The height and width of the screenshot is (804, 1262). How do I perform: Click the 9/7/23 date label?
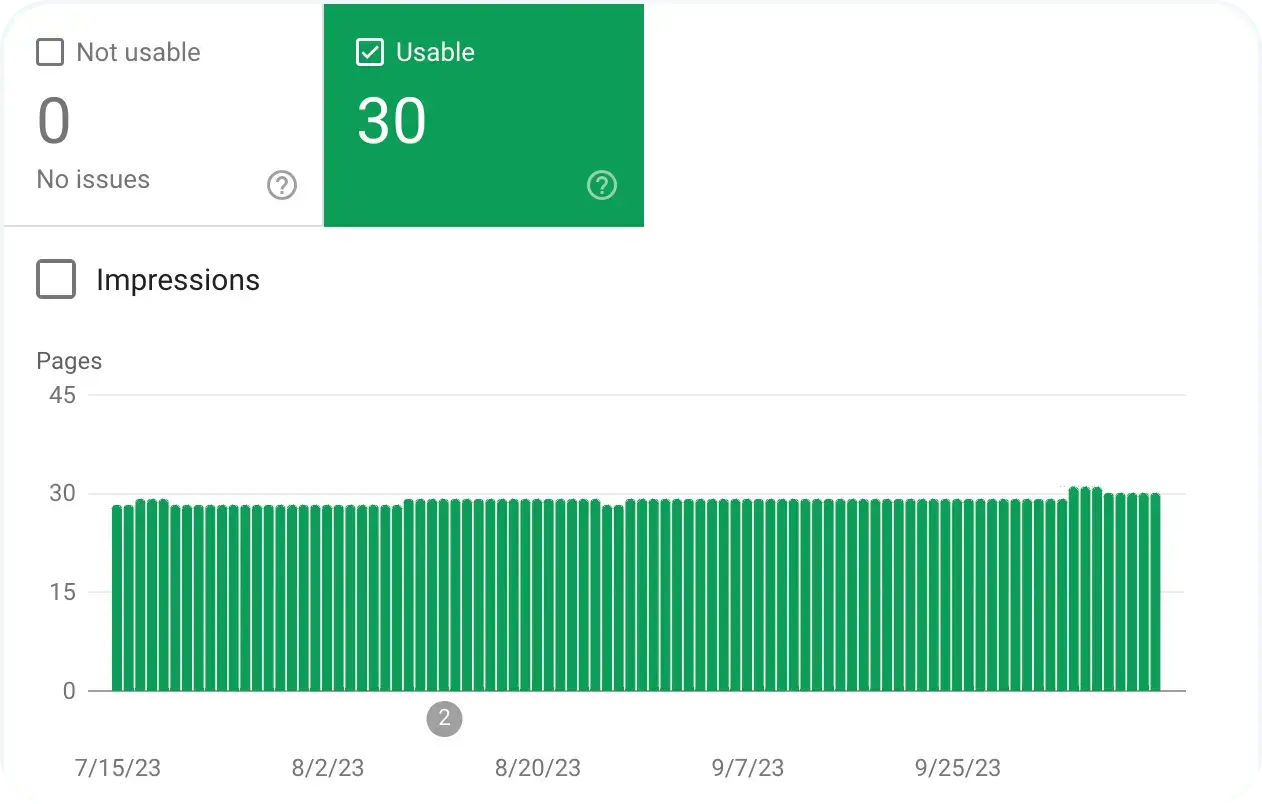tap(748, 768)
